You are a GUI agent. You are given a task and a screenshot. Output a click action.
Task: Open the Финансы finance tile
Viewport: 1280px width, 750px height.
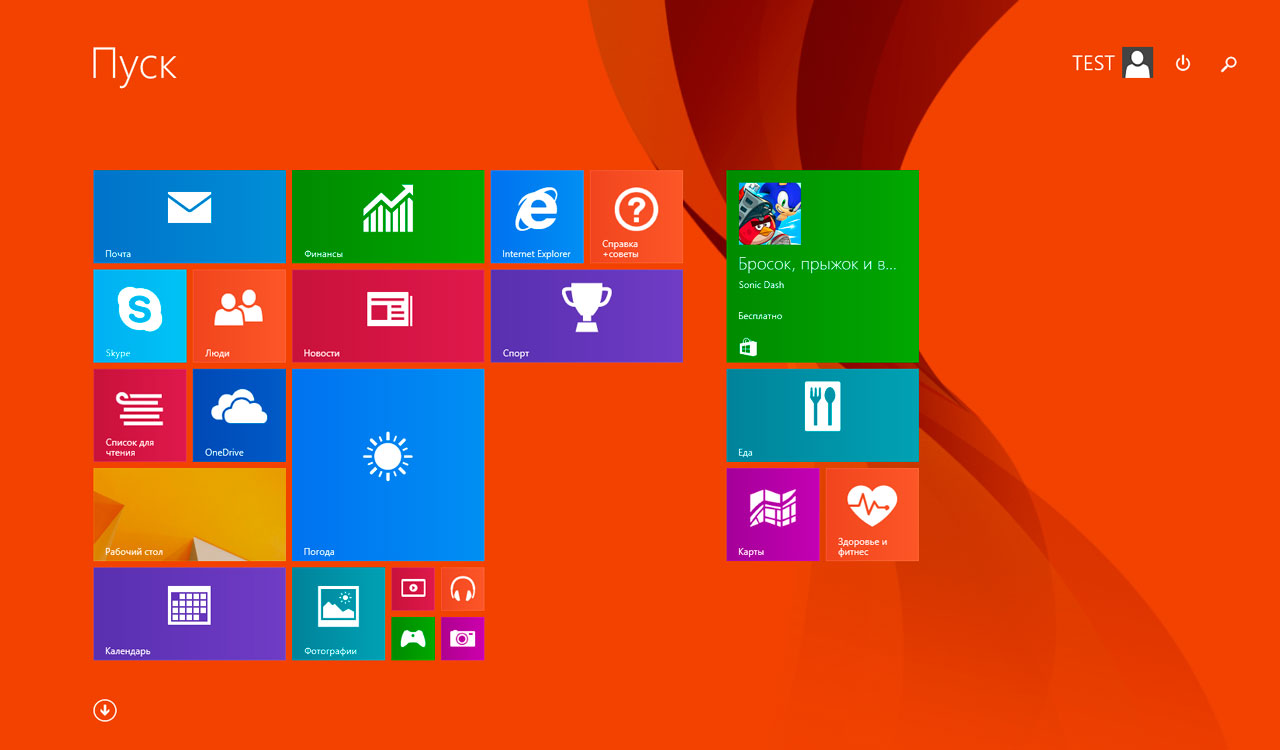pos(388,216)
